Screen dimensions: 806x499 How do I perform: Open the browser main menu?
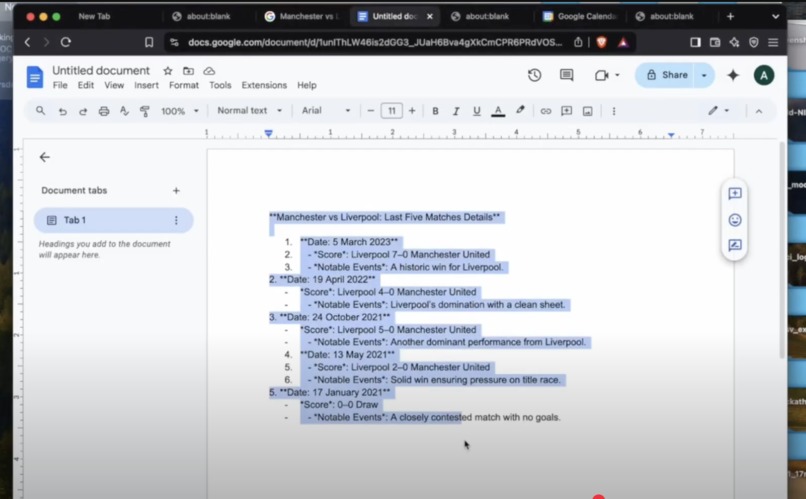[x=773, y=42]
